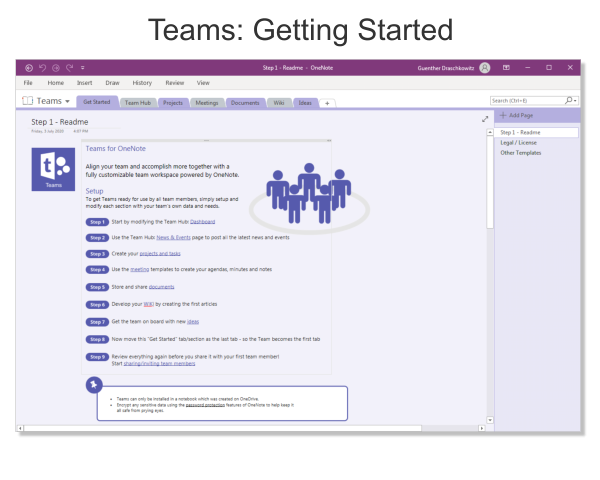Click the Back arrow in the title bar
Screen dimensions: 600x480
click(29, 68)
